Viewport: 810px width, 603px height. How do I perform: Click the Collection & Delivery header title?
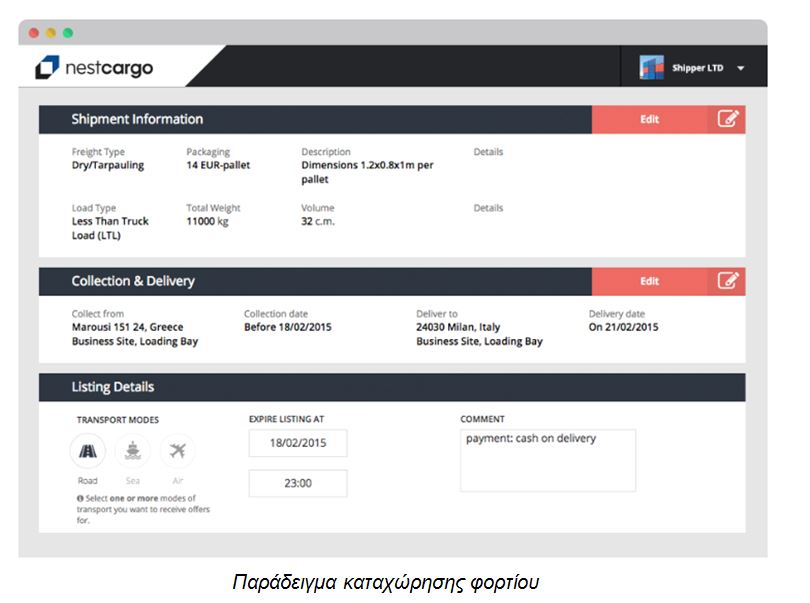click(x=133, y=281)
